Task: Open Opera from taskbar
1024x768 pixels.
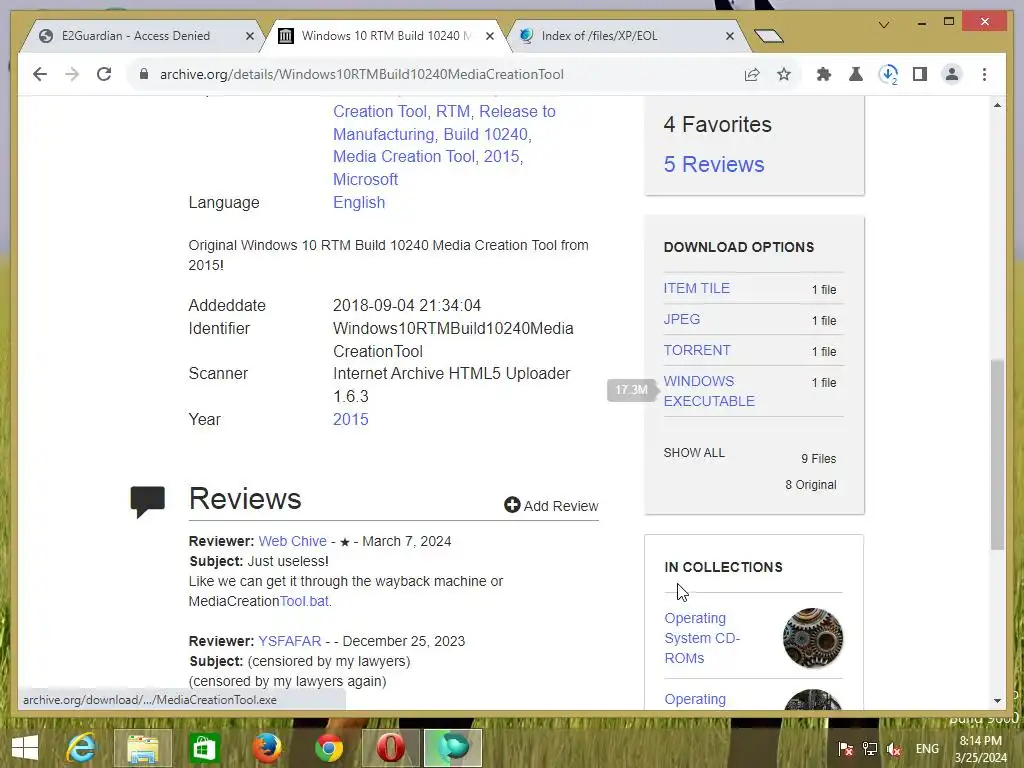Action: pyautogui.click(x=390, y=748)
